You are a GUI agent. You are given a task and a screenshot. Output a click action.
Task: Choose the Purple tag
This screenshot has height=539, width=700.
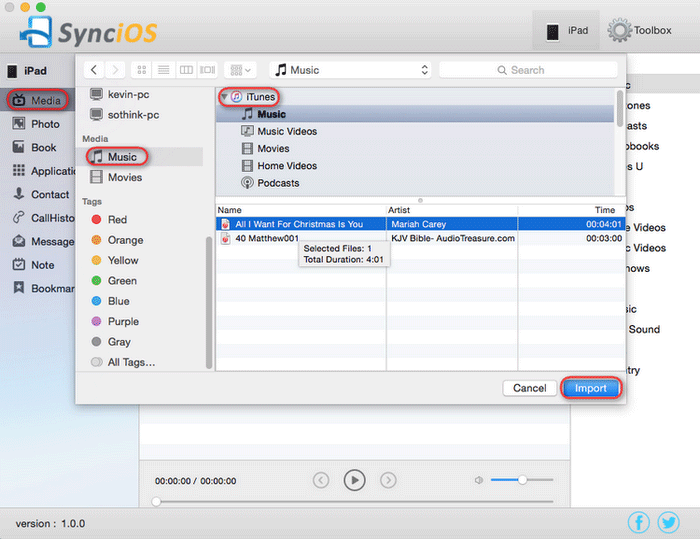click(115, 321)
